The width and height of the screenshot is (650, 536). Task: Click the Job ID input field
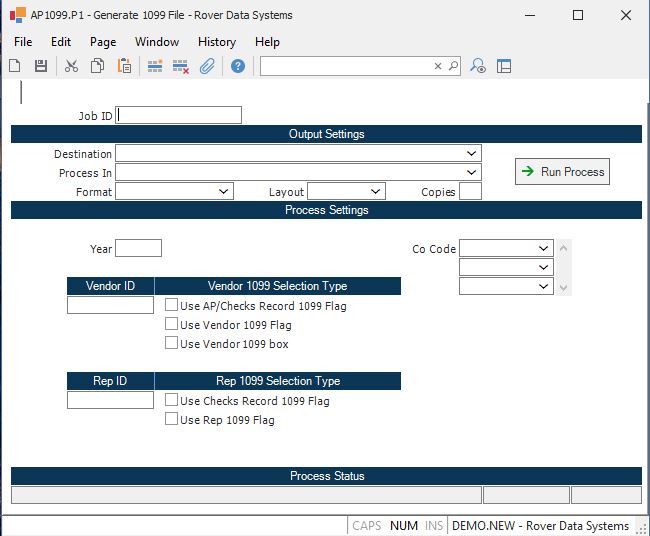pyautogui.click(x=179, y=115)
